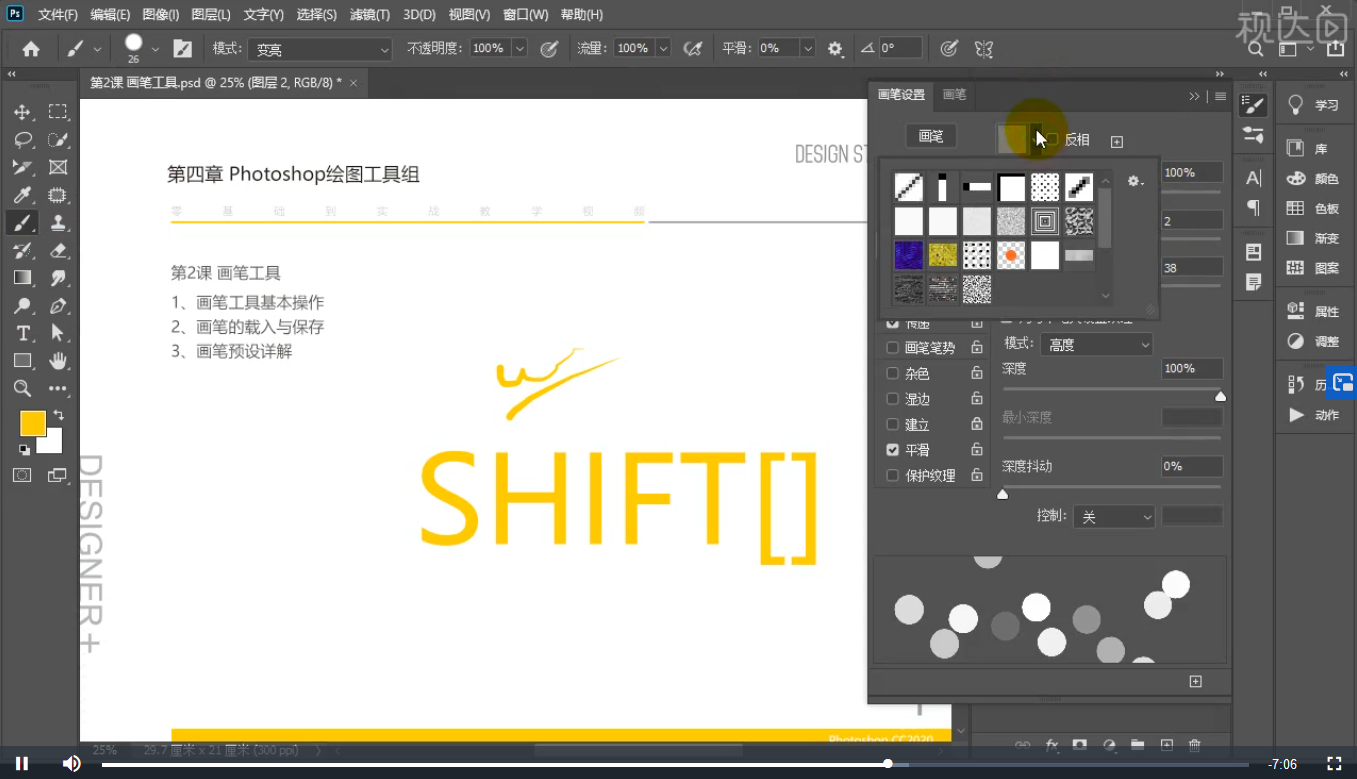
Task: Toggle the brush settings panel icon in options bar
Action: (183, 48)
